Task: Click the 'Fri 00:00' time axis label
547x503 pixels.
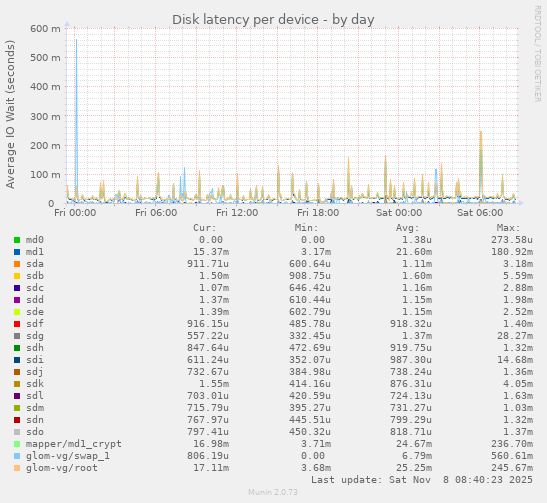Action: pyautogui.click(x=75, y=212)
